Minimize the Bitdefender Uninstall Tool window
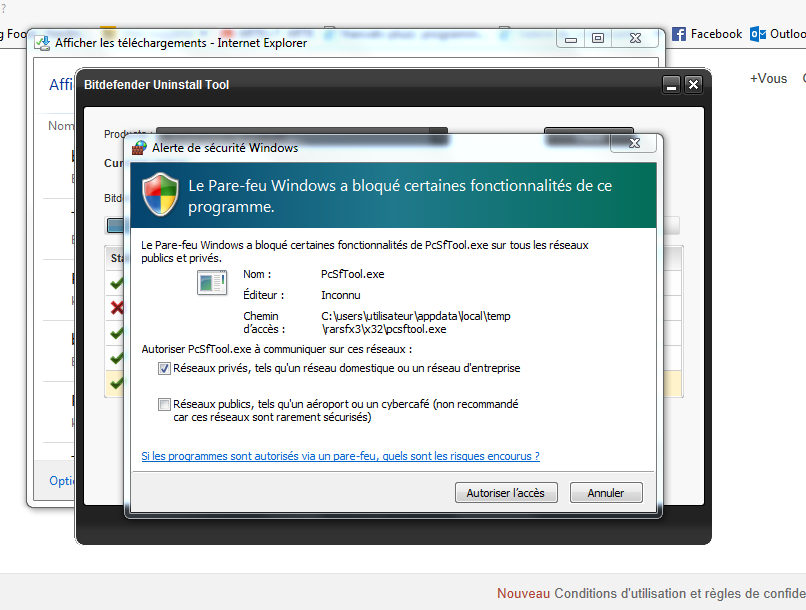 pyautogui.click(x=671, y=85)
